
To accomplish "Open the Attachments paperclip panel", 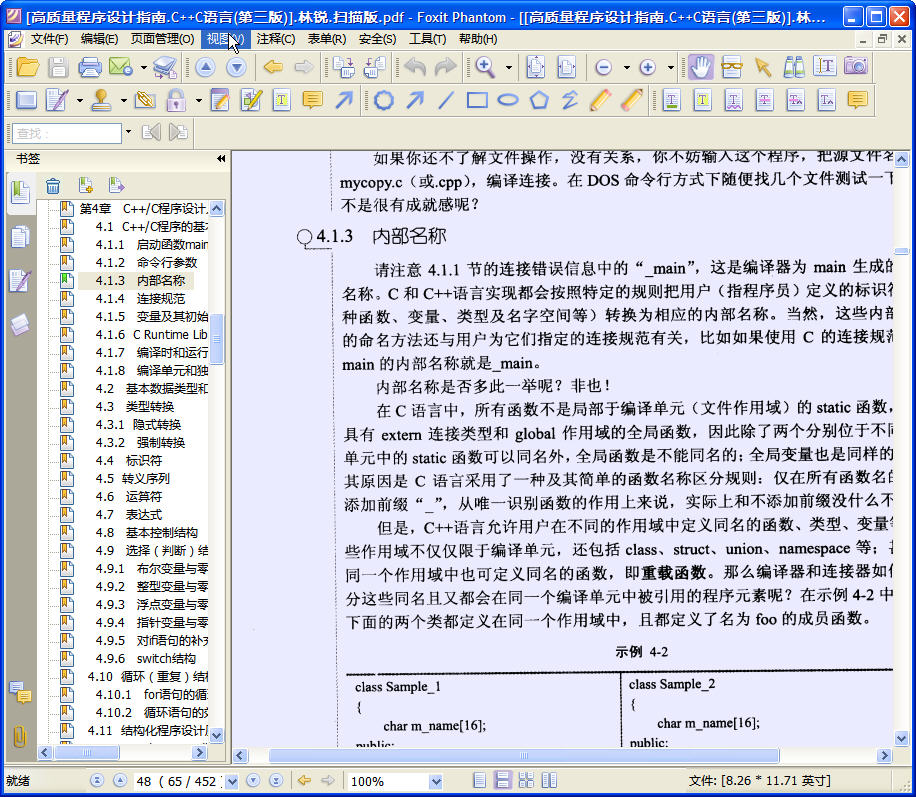I will [20, 736].
